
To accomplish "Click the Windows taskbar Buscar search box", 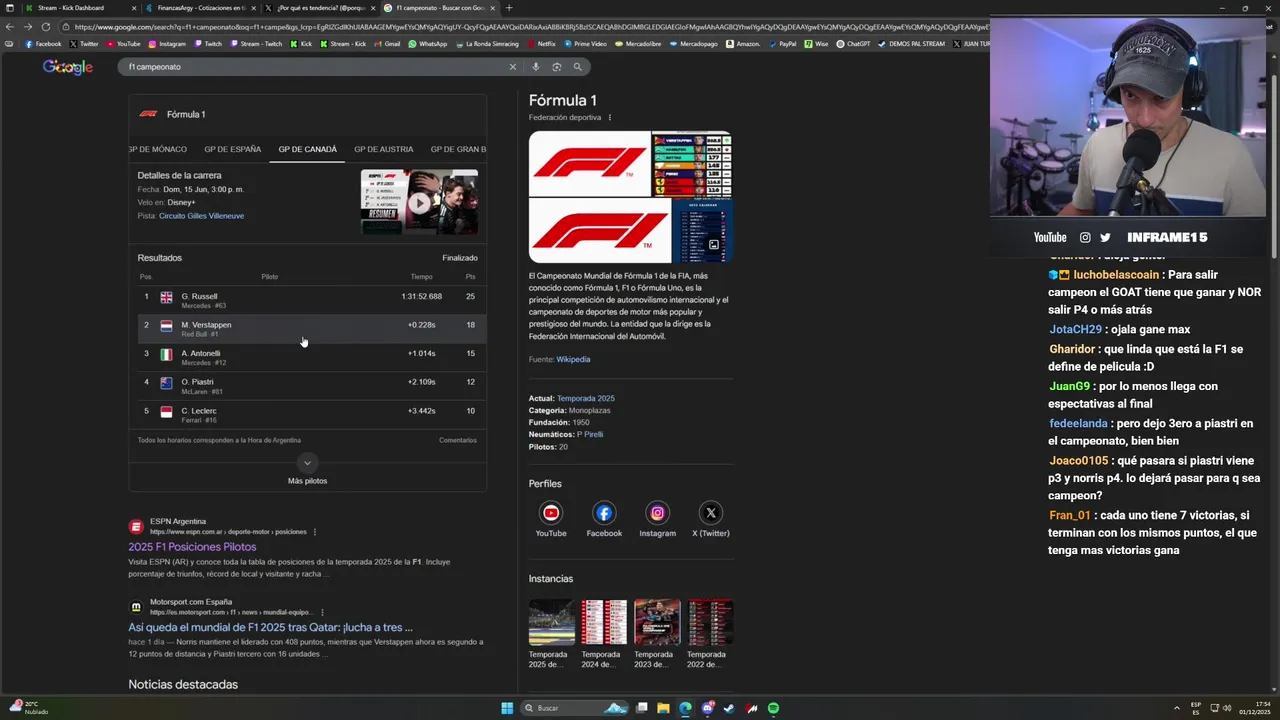I will [x=575, y=708].
